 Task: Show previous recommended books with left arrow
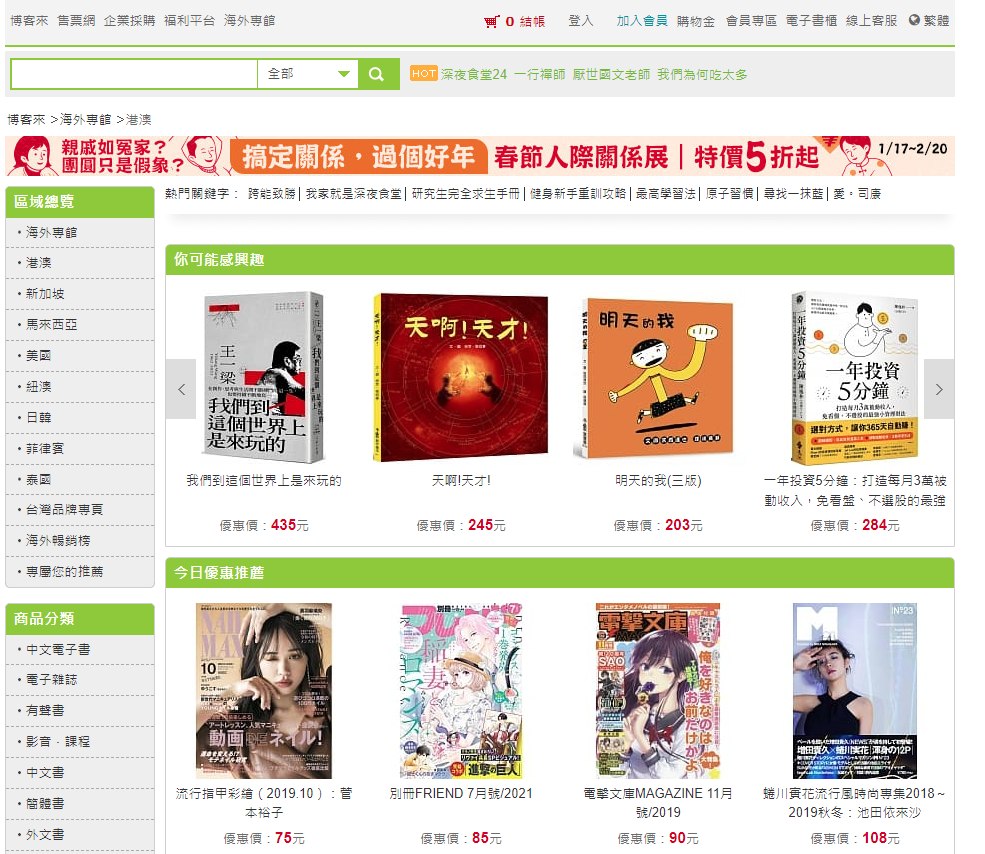(181, 389)
